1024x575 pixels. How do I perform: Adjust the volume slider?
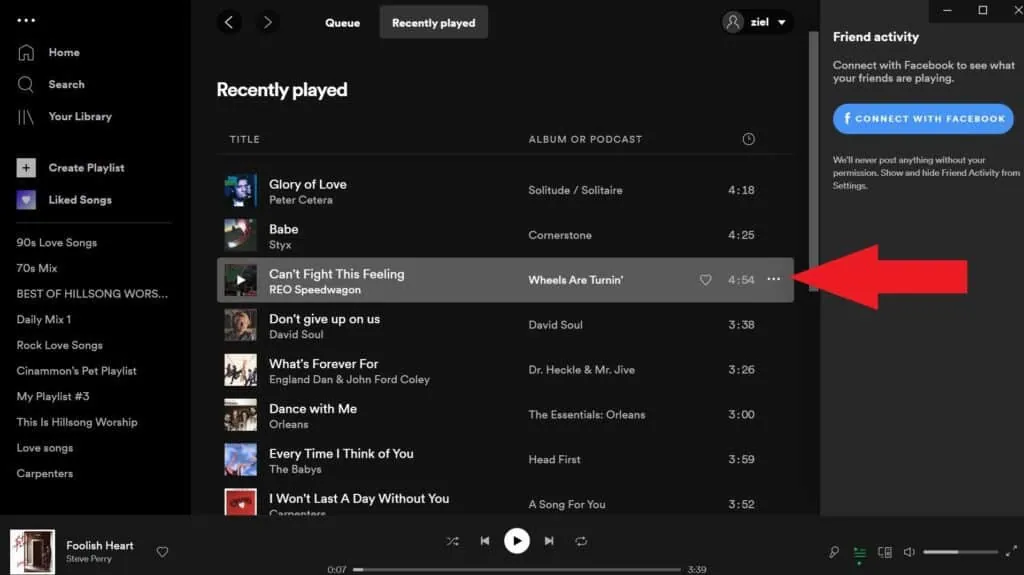click(960, 552)
